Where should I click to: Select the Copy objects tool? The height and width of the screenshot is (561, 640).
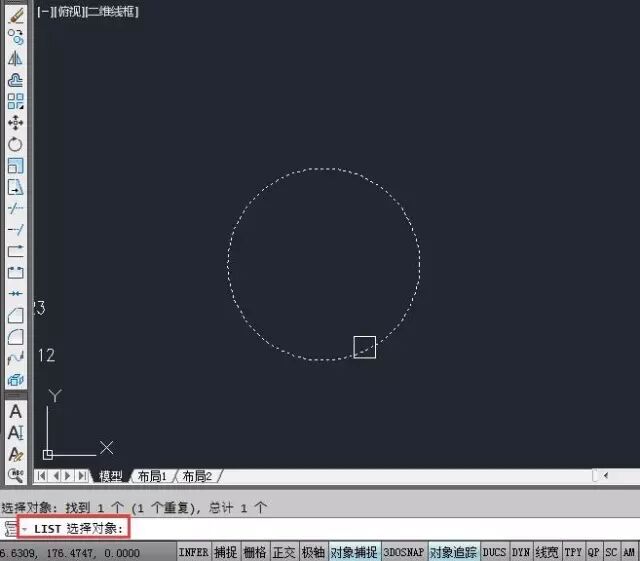[16, 38]
